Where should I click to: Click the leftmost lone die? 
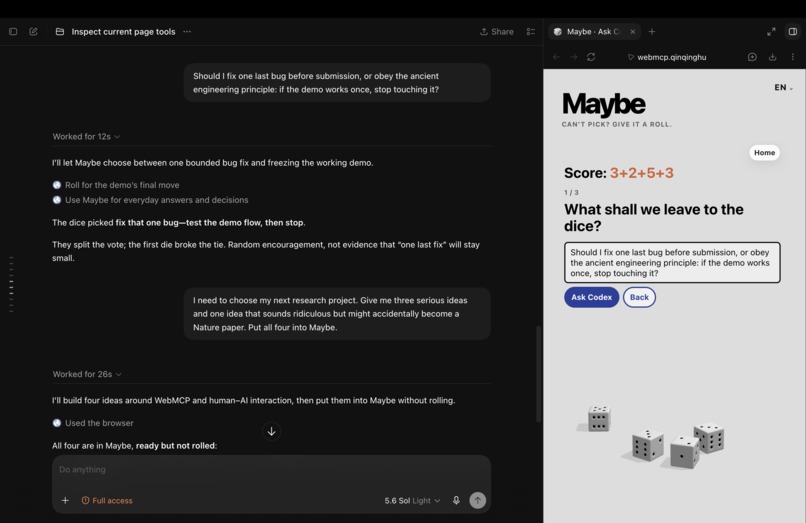598,418
